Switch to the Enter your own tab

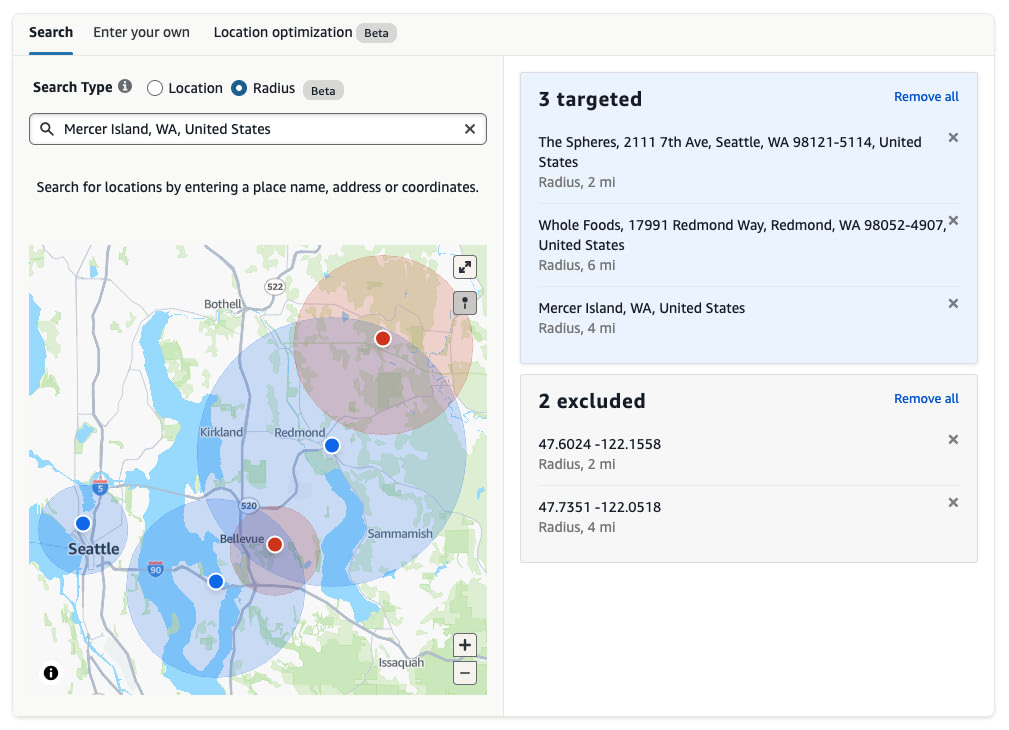click(x=141, y=32)
